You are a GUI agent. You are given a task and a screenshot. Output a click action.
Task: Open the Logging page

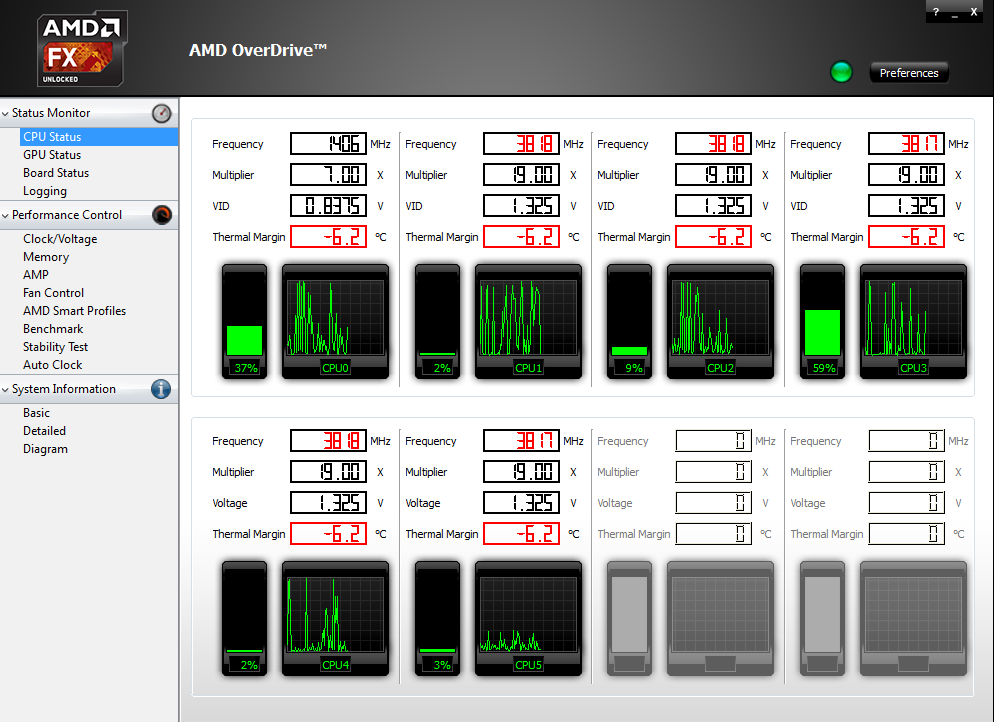click(44, 191)
